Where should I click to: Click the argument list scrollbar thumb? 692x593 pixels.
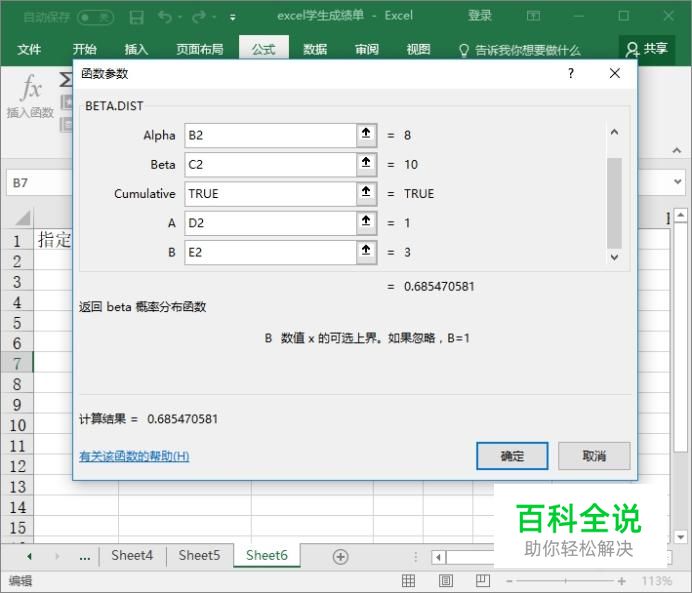coord(614,203)
